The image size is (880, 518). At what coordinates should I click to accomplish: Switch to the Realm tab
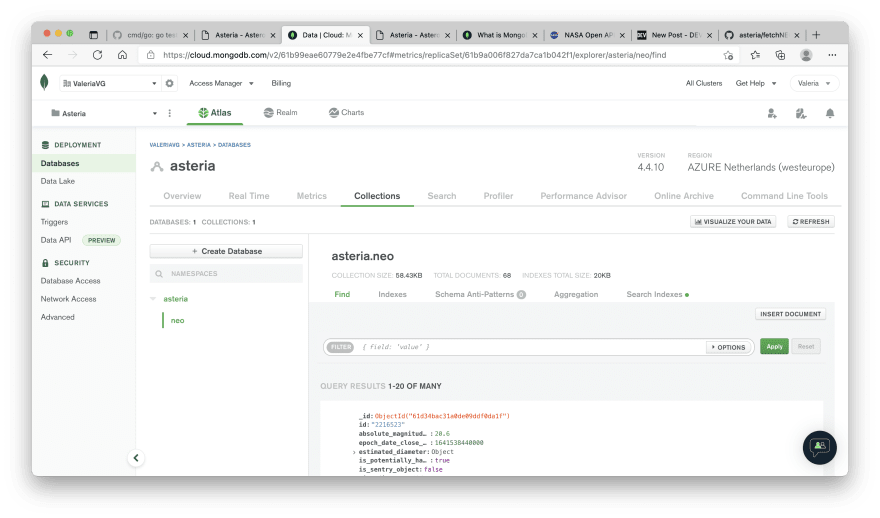(x=281, y=113)
